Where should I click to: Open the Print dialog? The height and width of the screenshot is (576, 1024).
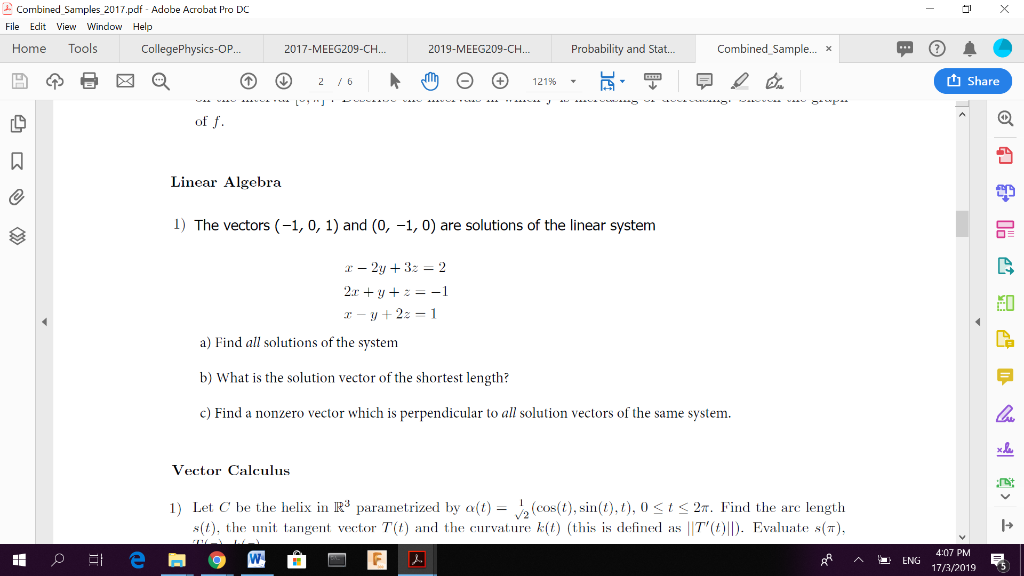pos(88,81)
